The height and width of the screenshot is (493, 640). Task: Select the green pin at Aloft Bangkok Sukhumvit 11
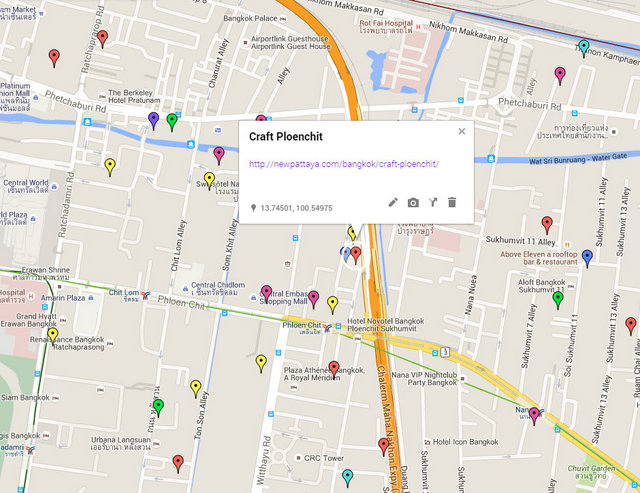(x=558, y=300)
